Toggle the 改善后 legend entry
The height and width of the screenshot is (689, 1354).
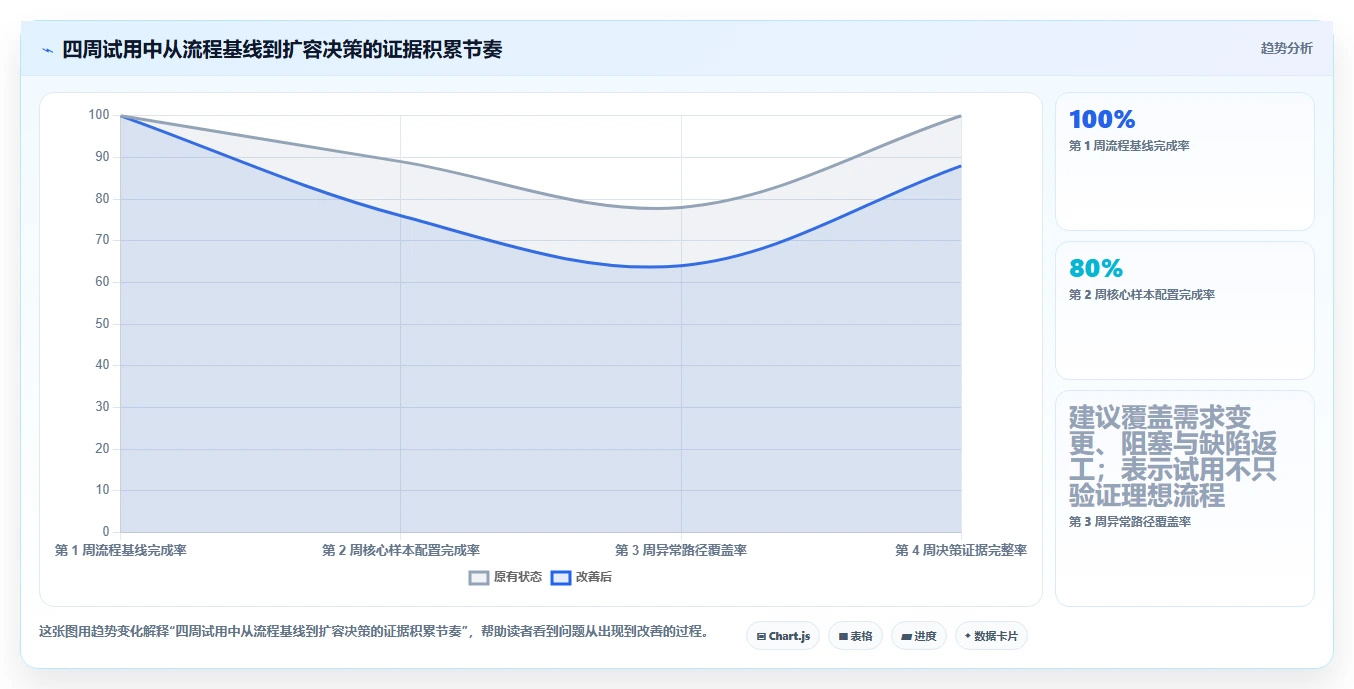pos(582,577)
